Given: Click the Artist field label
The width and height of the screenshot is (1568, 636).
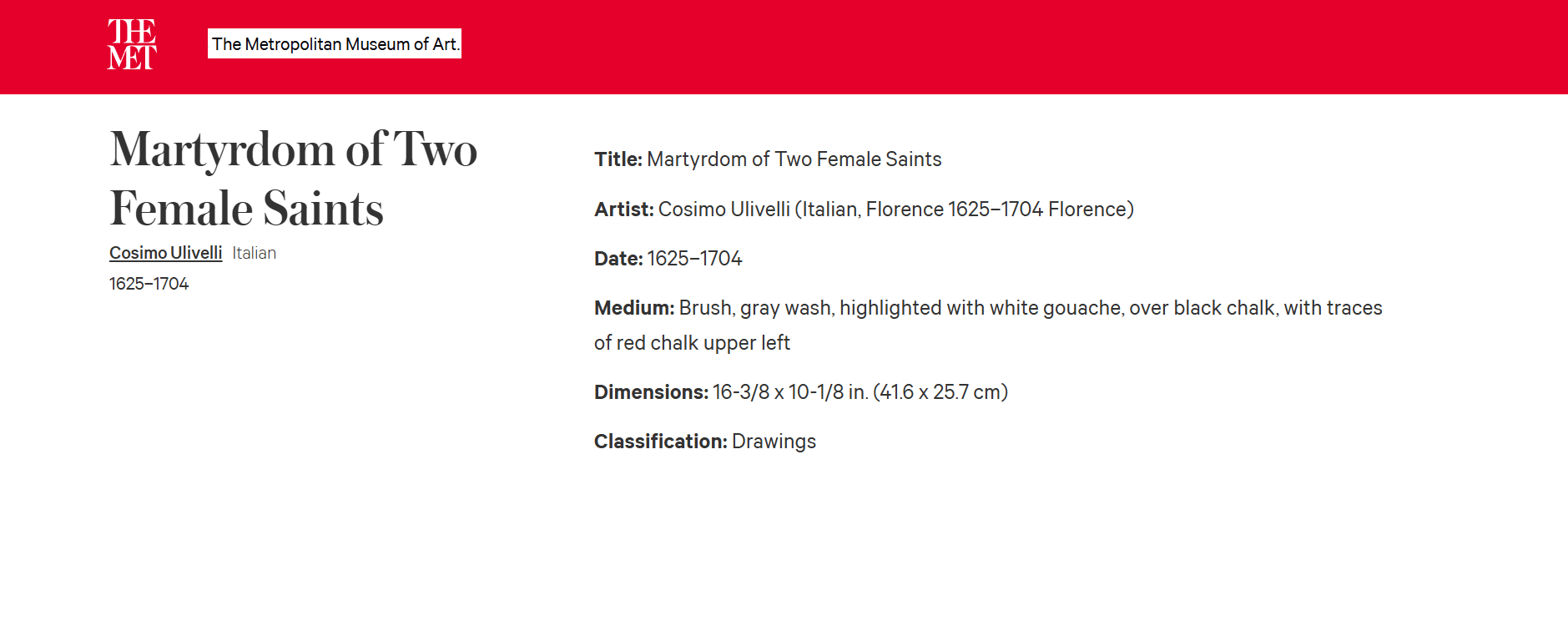Looking at the screenshot, I should [x=623, y=209].
